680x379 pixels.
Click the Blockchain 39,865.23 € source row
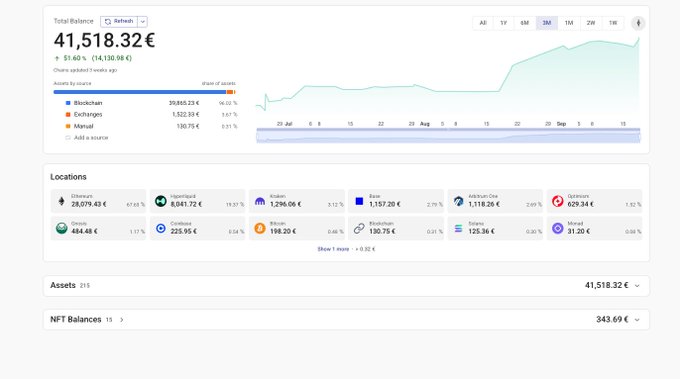(x=145, y=103)
